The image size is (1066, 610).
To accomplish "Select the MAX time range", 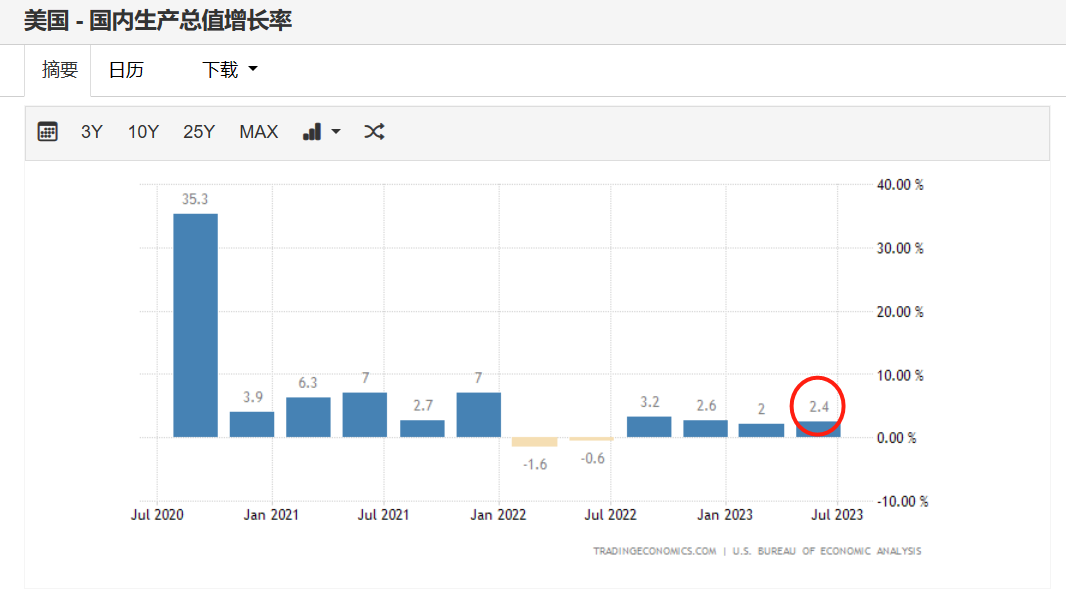I will tap(258, 132).
